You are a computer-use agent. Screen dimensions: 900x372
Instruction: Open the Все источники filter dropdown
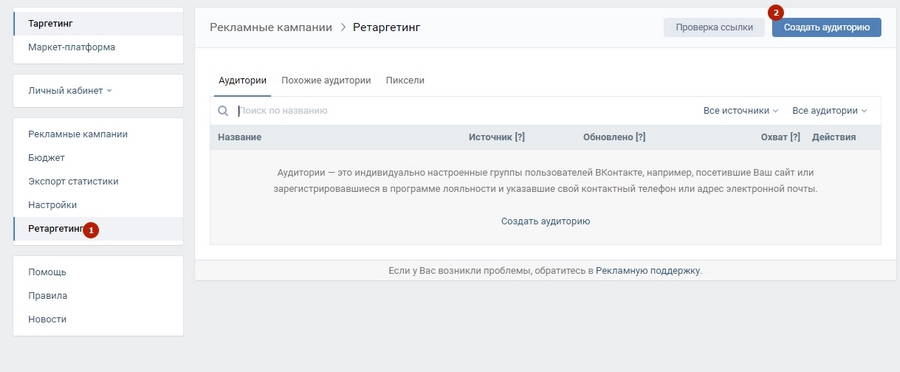[x=740, y=110]
